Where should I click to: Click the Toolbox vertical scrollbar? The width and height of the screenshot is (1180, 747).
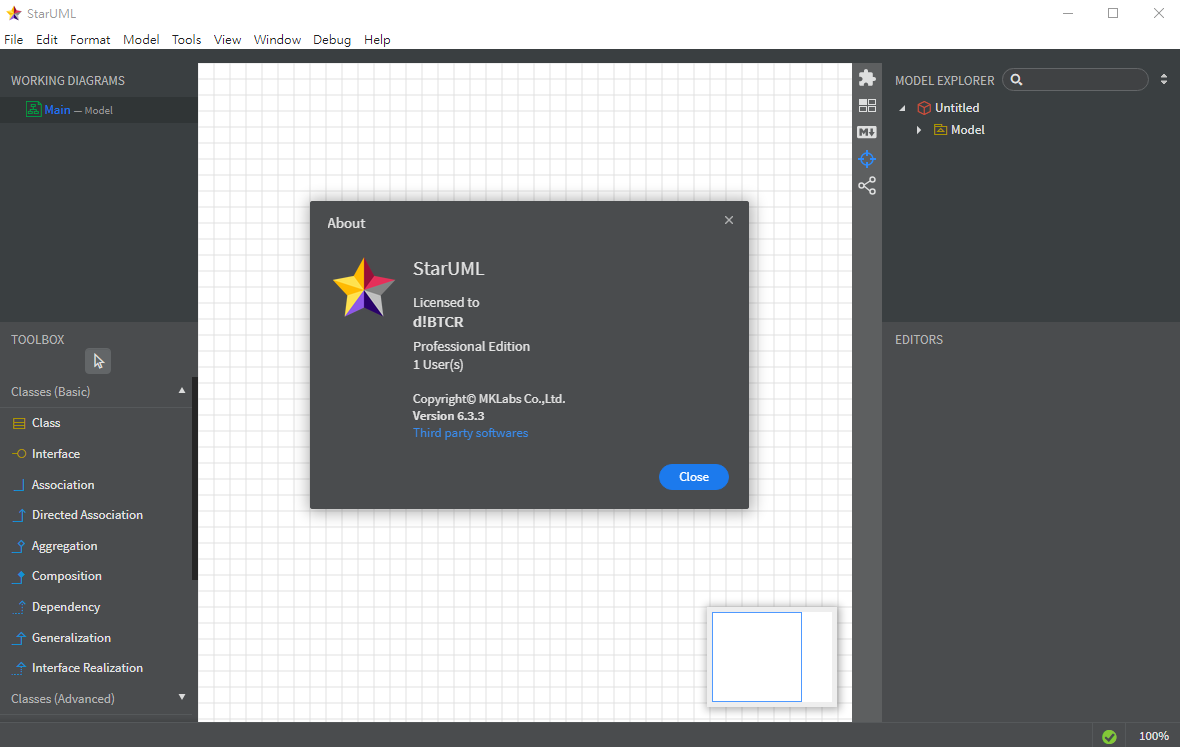[195, 478]
